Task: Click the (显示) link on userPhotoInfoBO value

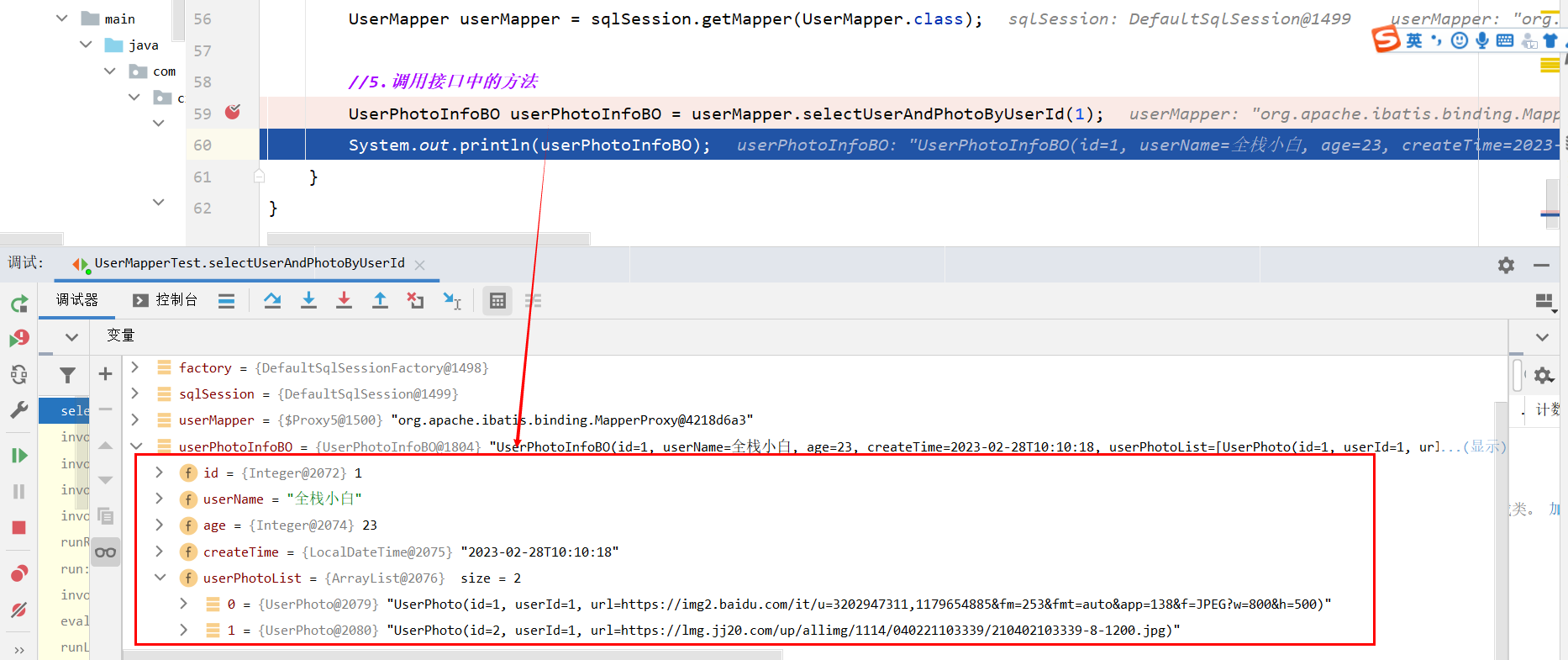Action: [x=1484, y=446]
